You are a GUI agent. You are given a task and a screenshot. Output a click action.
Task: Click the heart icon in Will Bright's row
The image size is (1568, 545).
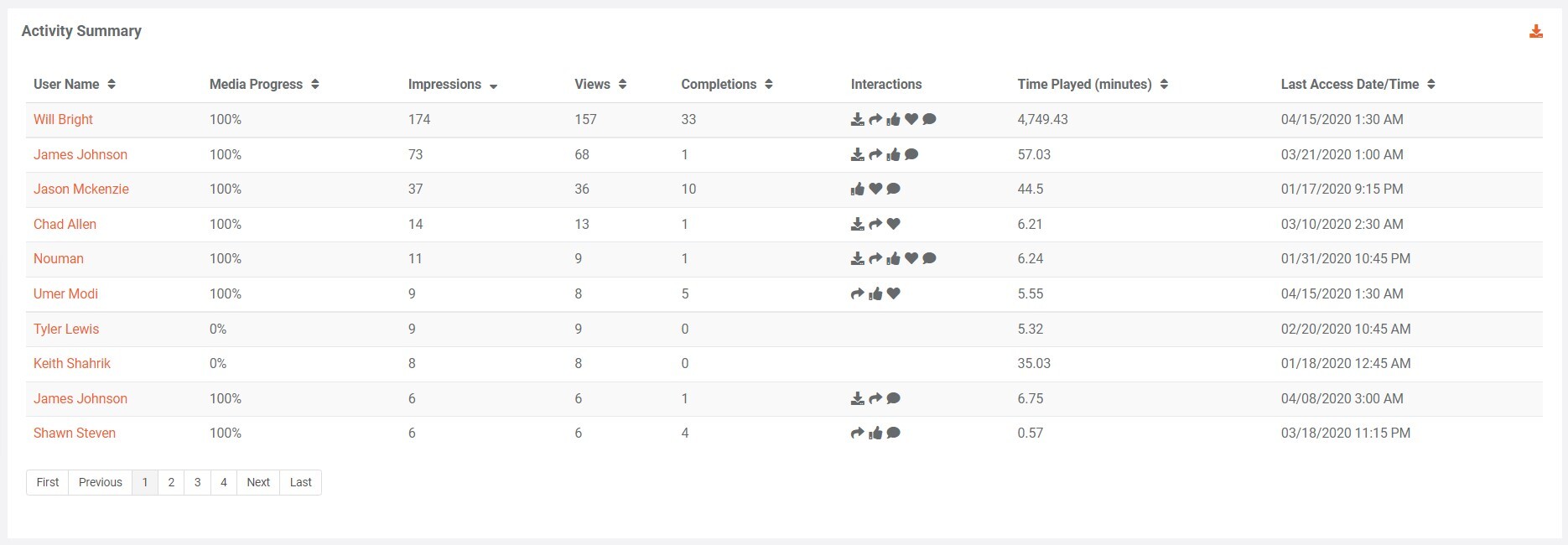911,120
